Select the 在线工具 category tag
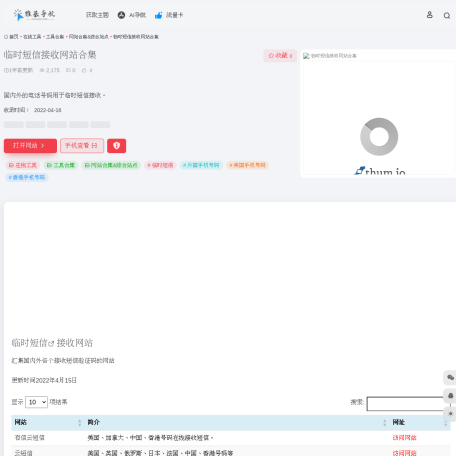The height and width of the screenshot is (456, 456). 23,165
